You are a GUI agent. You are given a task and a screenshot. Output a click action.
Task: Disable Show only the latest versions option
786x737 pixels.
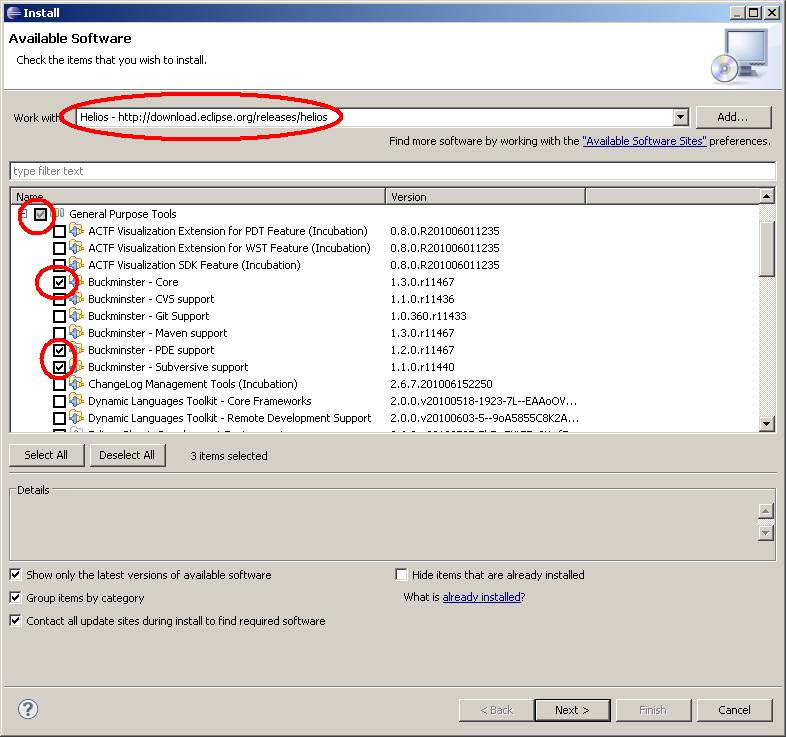coord(16,575)
